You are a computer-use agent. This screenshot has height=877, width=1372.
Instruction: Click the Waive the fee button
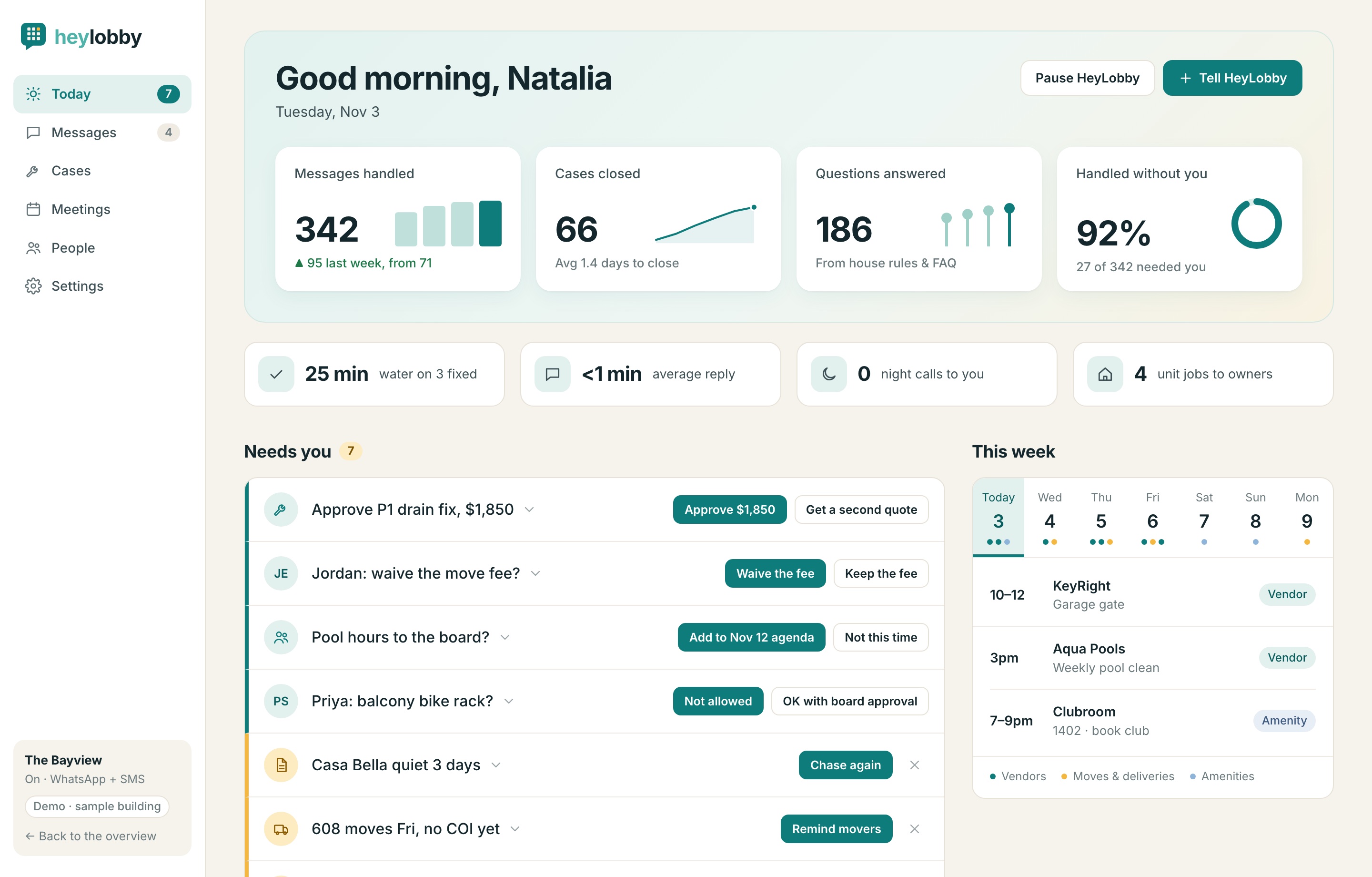(775, 573)
